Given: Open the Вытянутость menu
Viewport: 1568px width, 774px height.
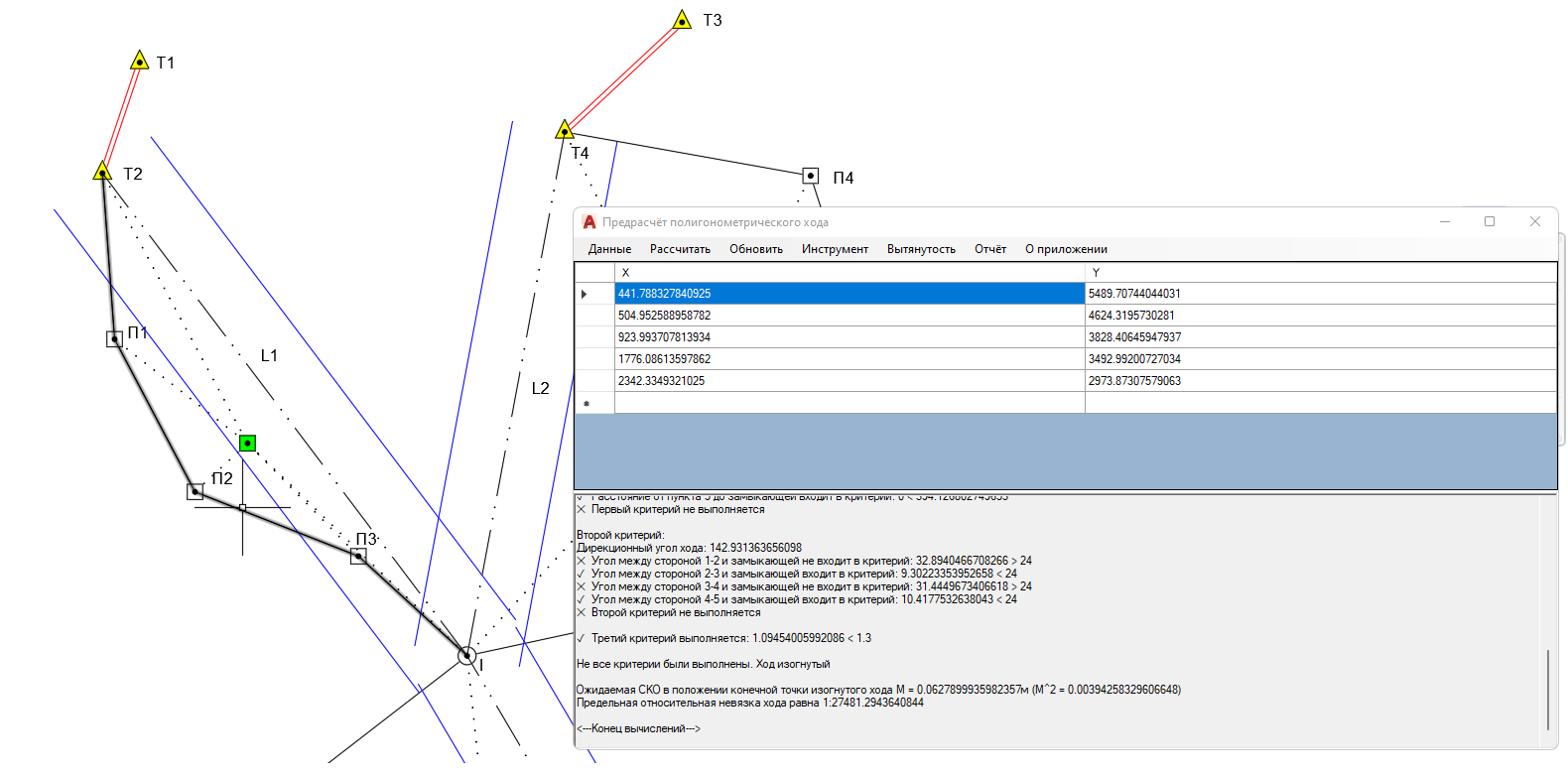Looking at the screenshot, I should [921, 249].
